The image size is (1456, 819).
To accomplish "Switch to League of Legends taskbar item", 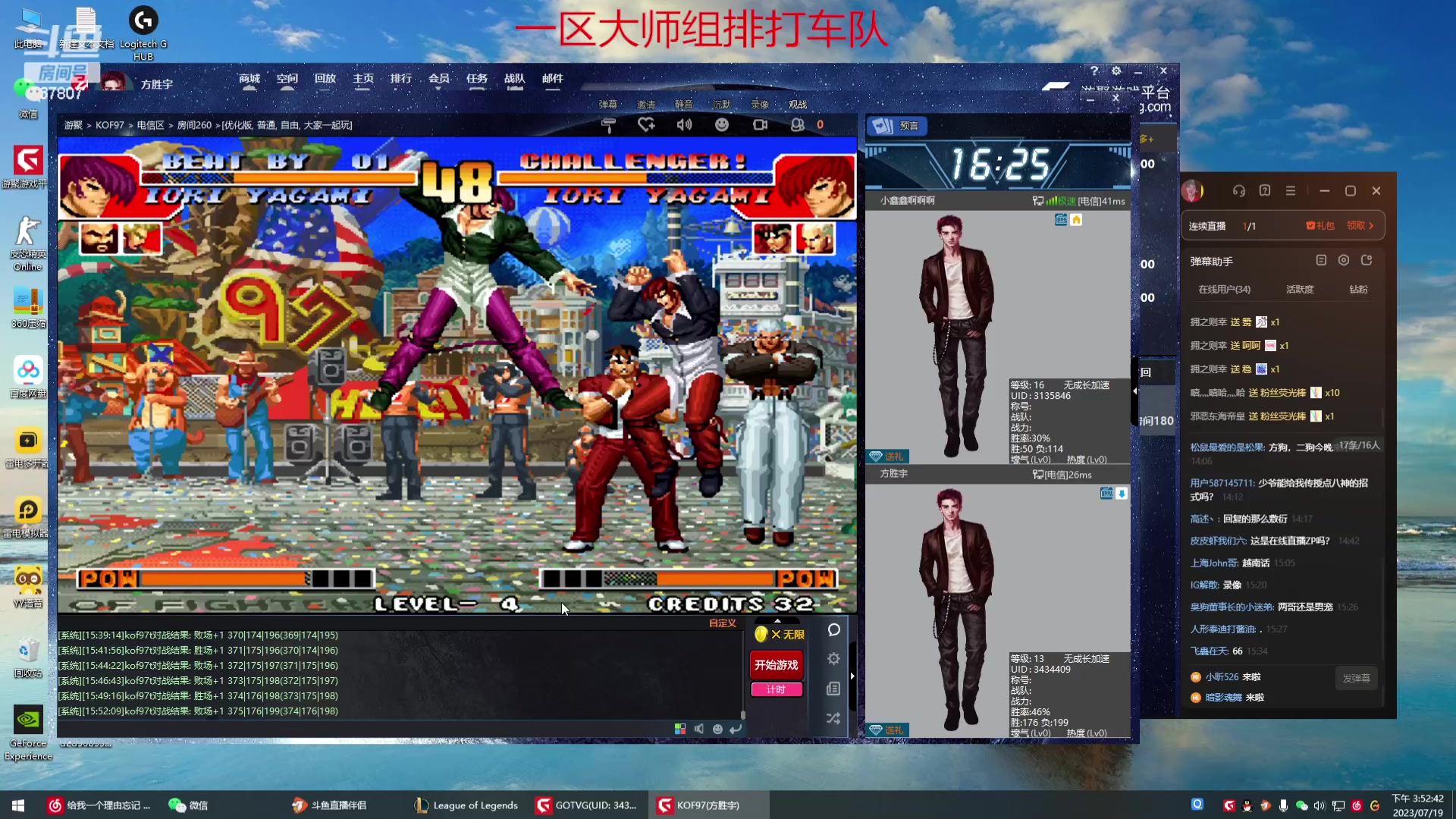I will tap(467, 805).
